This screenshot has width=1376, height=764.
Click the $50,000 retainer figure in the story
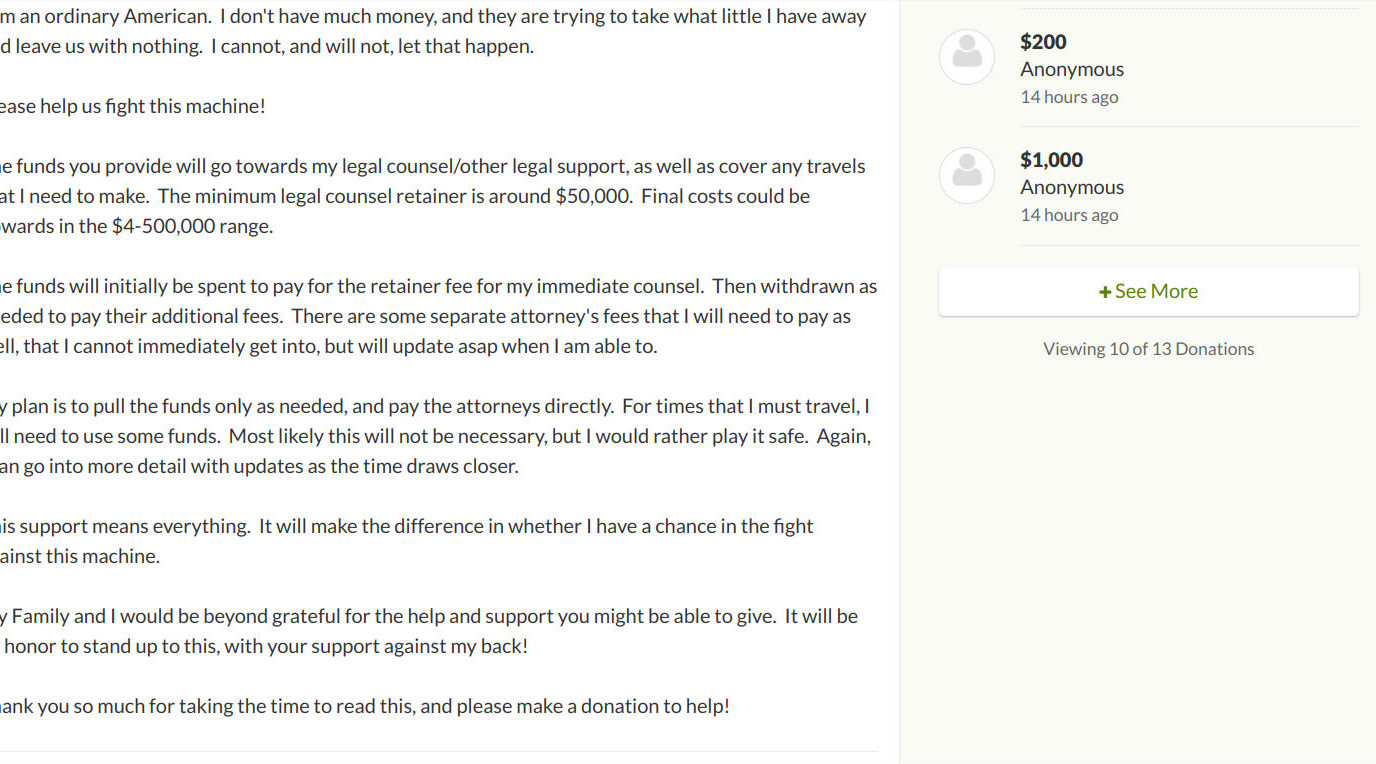pyautogui.click(x=593, y=196)
